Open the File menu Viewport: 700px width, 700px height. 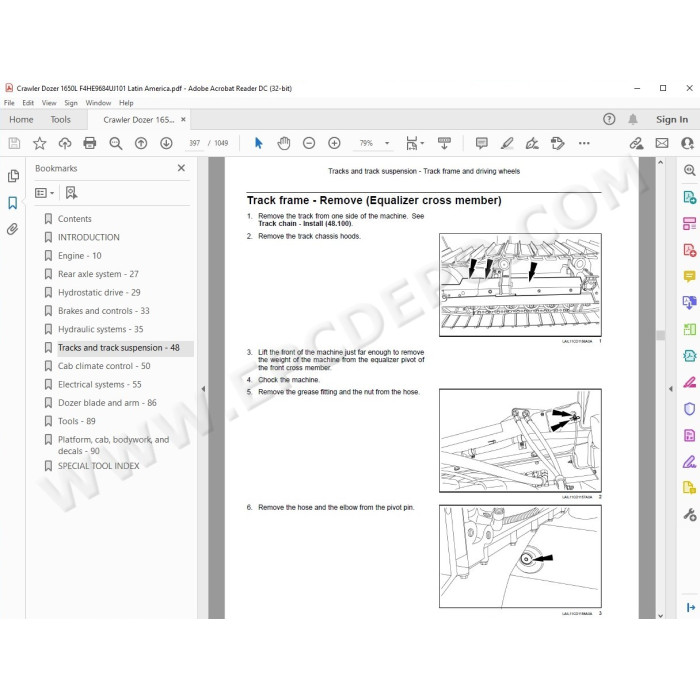point(9,103)
